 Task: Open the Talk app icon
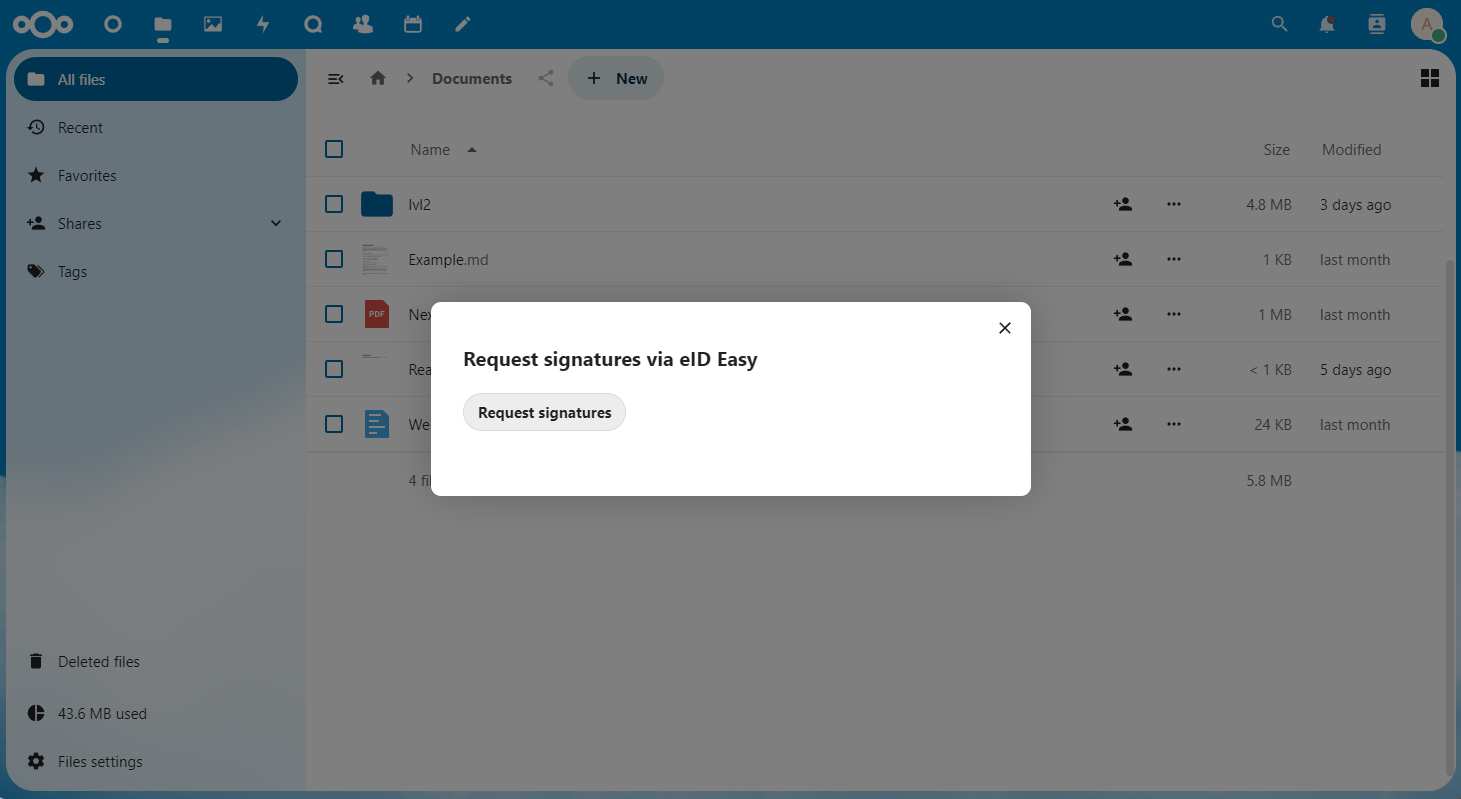[x=313, y=24]
